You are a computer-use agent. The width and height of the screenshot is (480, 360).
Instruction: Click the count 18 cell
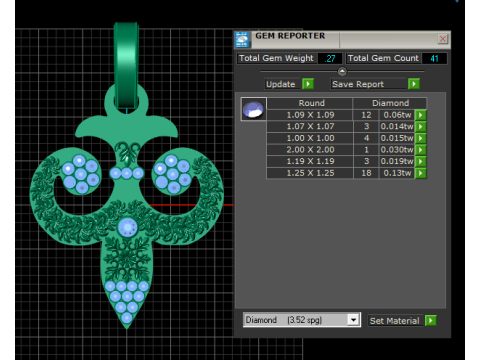click(x=366, y=173)
